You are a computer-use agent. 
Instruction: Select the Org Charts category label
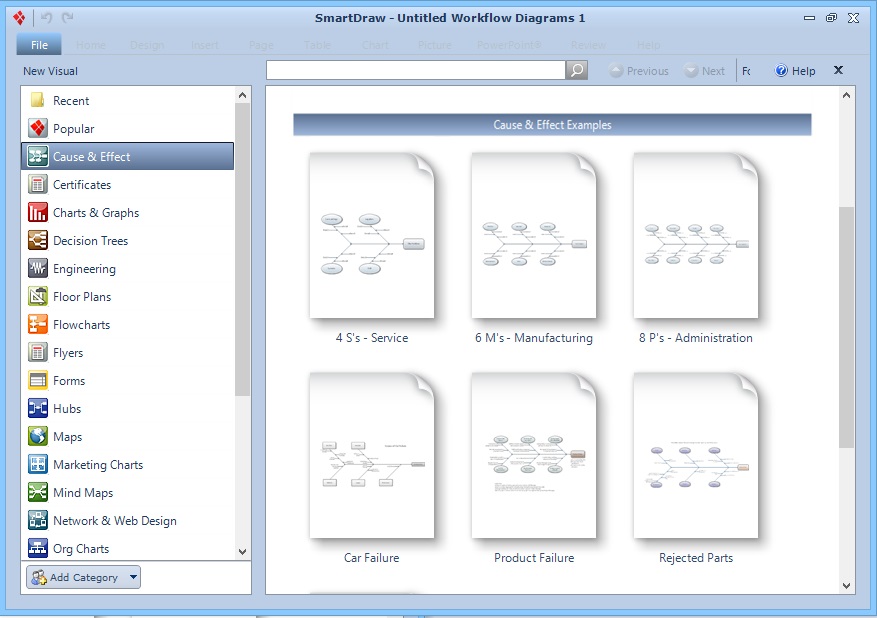[x=81, y=549]
